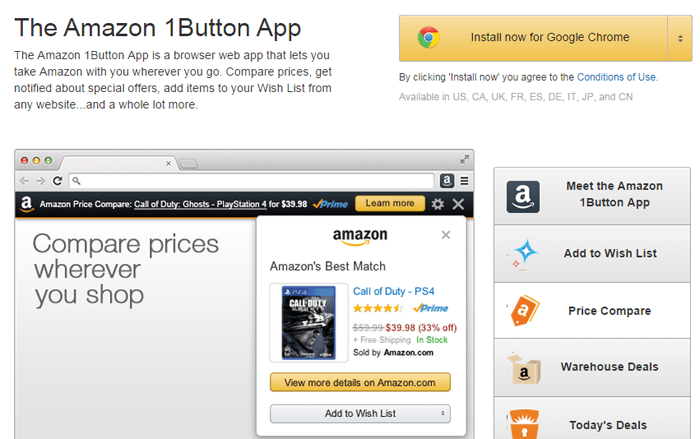The width and height of the screenshot is (700, 439).
Task: Click the Amazon 1Button extension icon
Action: (448, 181)
